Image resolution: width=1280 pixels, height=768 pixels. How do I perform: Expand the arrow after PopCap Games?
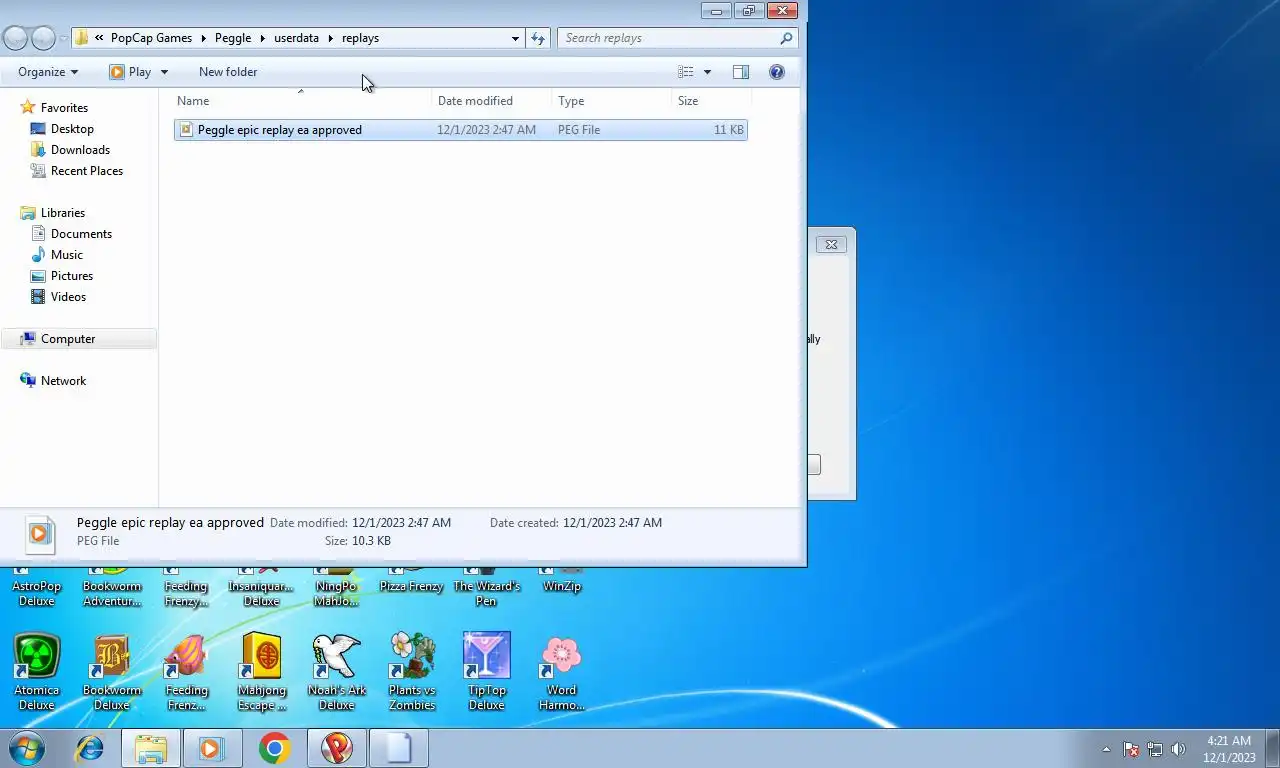click(x=203, y=38)
